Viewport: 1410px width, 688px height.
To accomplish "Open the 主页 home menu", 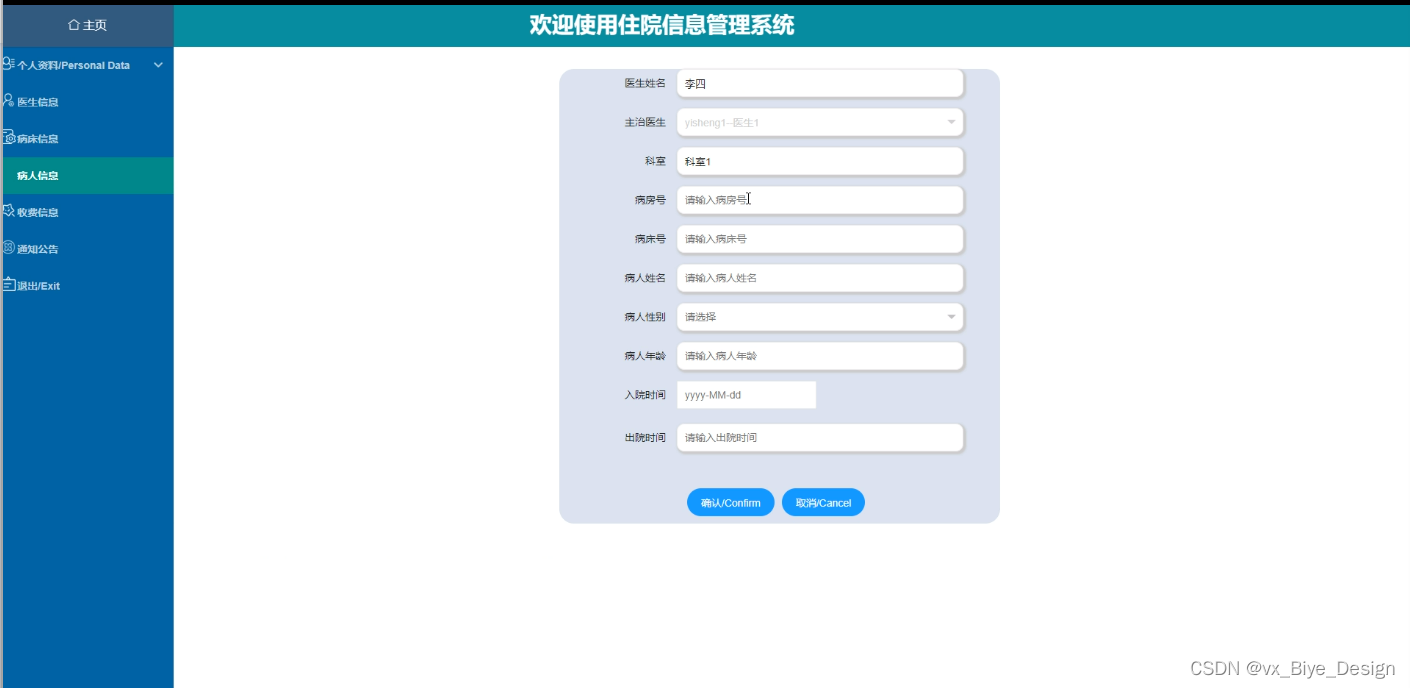I will [x=87, y=25].
